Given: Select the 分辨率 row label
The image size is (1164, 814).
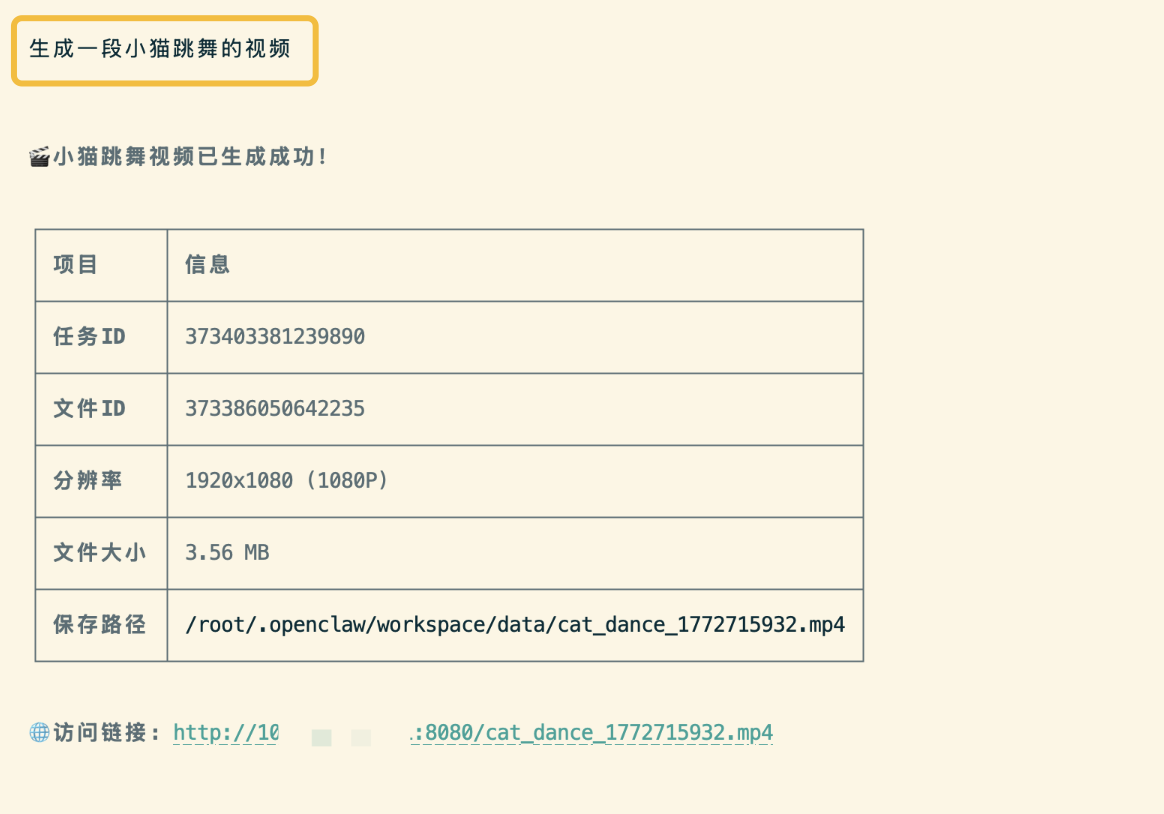Looking at the screenshot, I should click(x=88, y=481).
